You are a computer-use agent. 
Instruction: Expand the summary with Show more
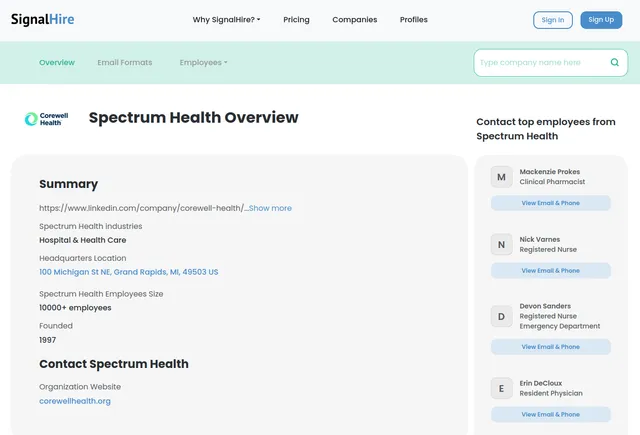pyautogui.click(x=270, y=208)
